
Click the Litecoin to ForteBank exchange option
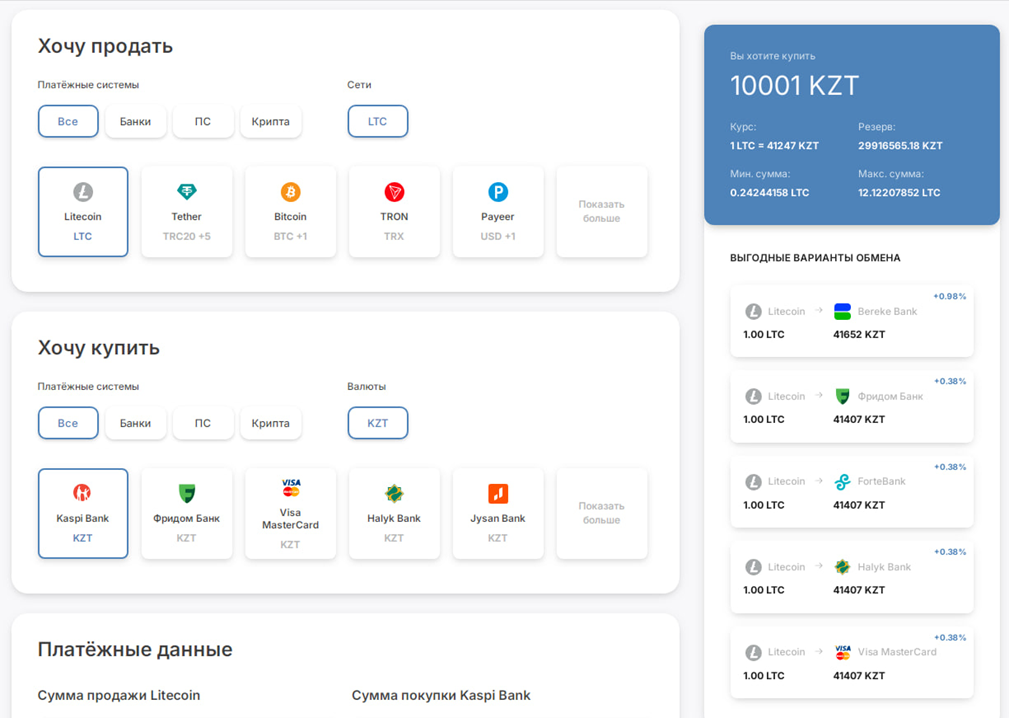coord(851,492)
